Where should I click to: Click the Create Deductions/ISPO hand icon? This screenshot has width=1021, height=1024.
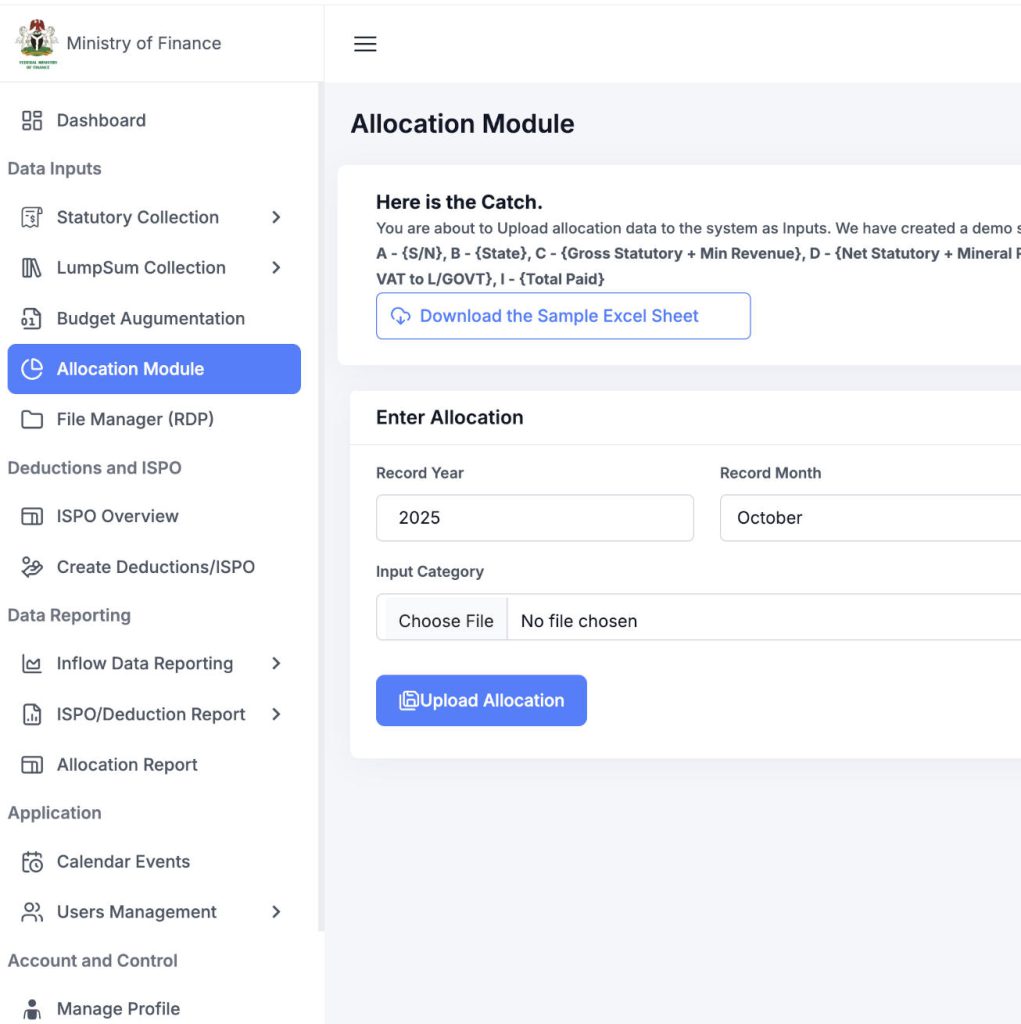pos(32,567)
